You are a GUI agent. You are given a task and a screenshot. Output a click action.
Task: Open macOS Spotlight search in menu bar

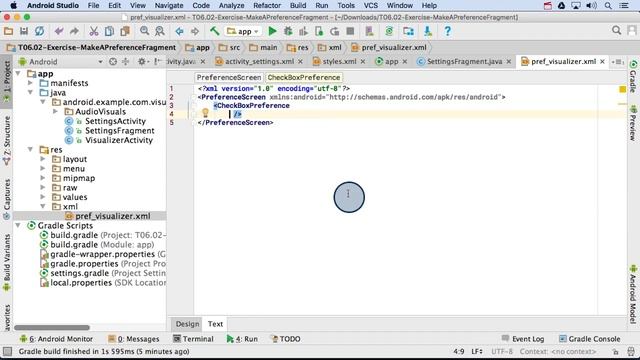(x=608, y=6)
